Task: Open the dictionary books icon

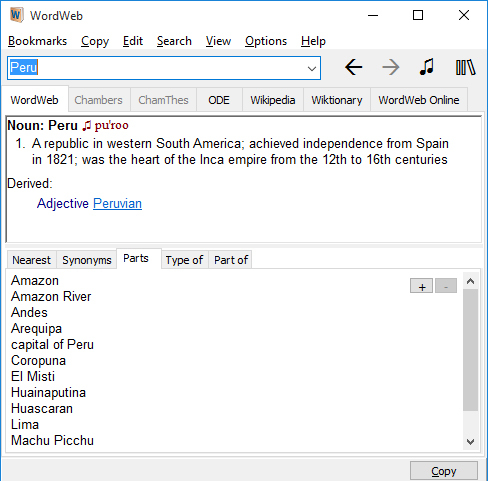Action: click(465, 67)
